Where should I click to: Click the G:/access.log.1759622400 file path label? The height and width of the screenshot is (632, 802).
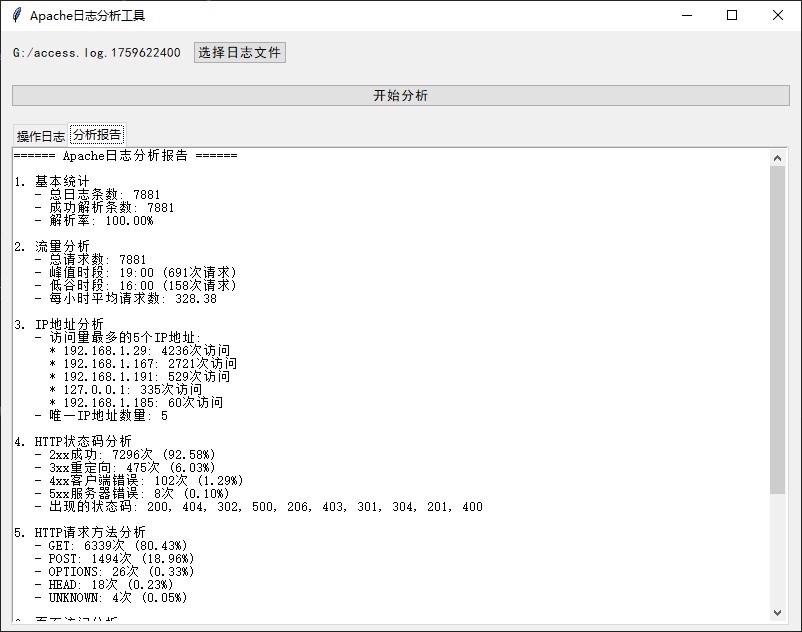[x=97, y=52]
